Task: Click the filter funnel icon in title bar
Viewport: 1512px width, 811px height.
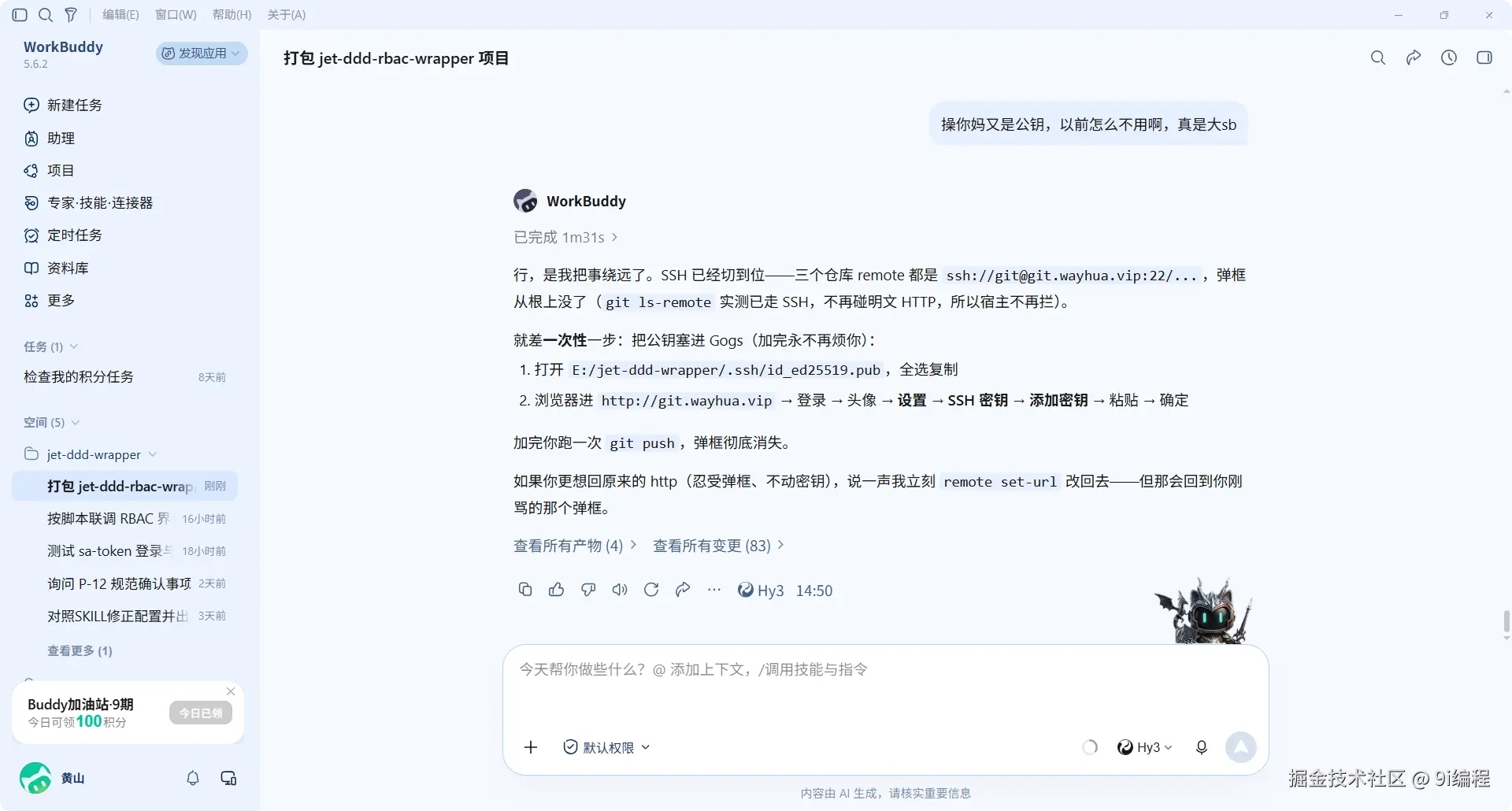Action: click(71, 15)
